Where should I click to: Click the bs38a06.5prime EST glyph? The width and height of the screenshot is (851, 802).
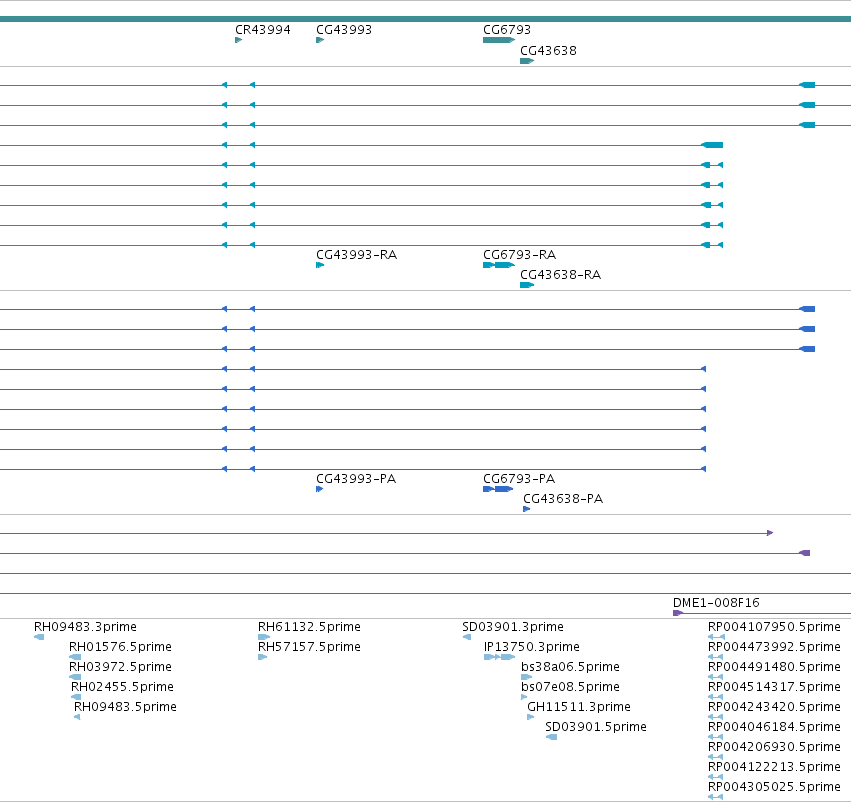pyautogui.click(x=526, y=677)
